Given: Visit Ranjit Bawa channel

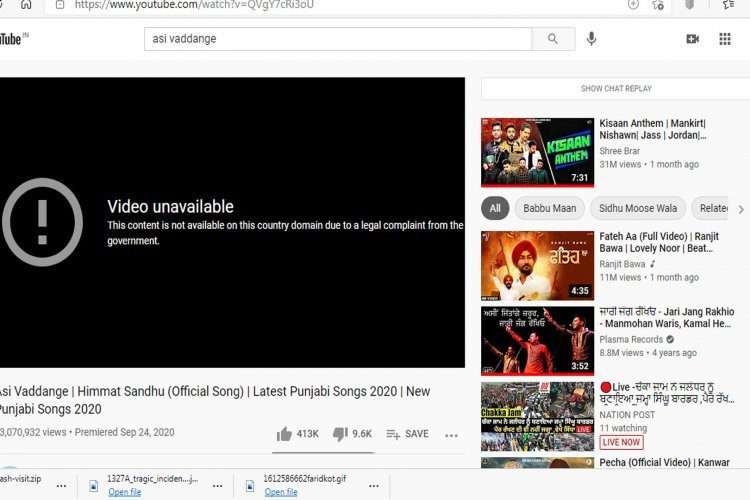Looking at the screenshot, I should (622, 264).
